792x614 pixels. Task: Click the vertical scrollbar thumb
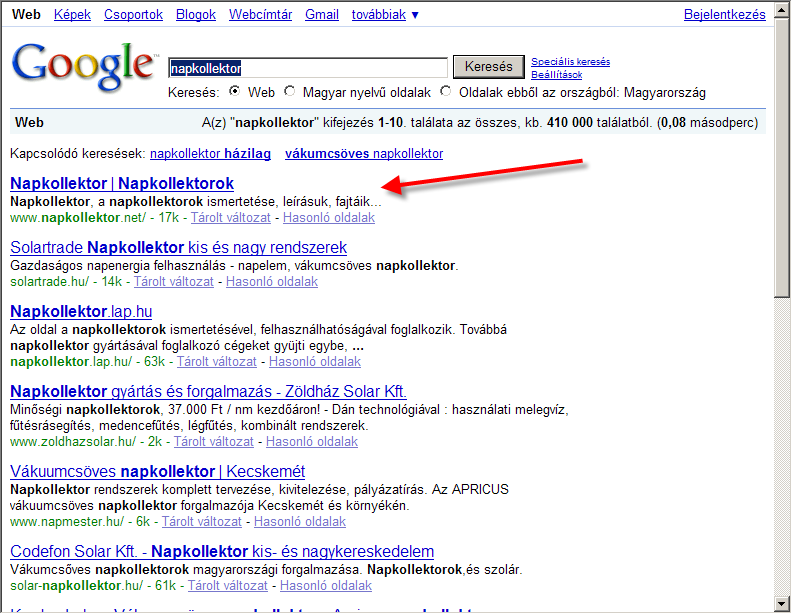782,157
